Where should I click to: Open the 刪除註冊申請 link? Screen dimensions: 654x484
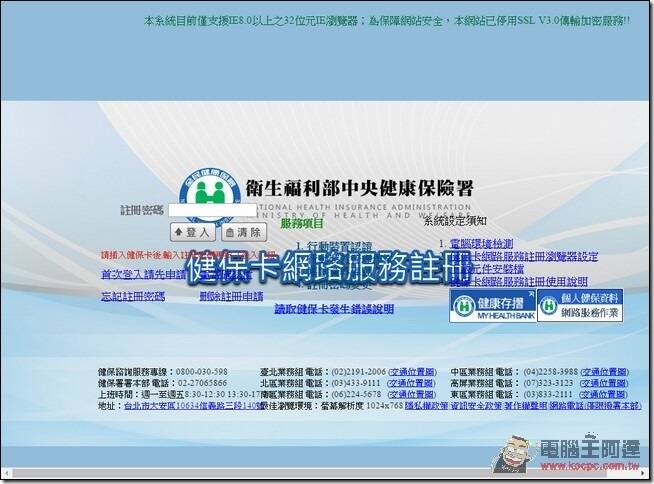coord(231,297)
